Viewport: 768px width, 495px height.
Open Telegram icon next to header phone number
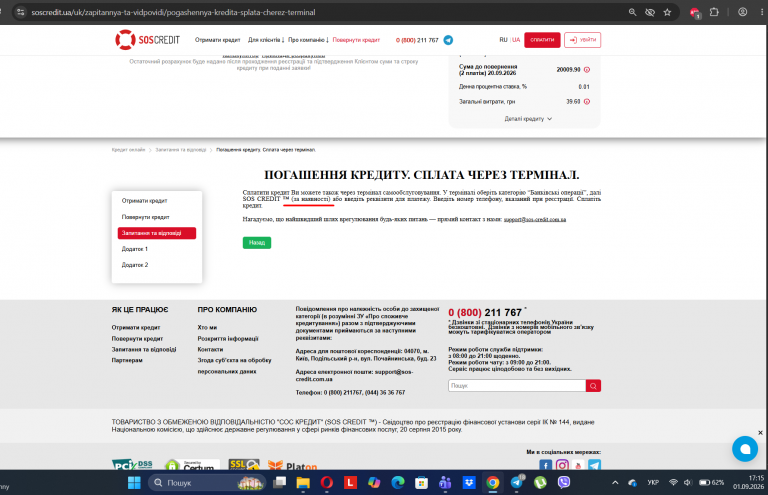(x=448, y=40)
